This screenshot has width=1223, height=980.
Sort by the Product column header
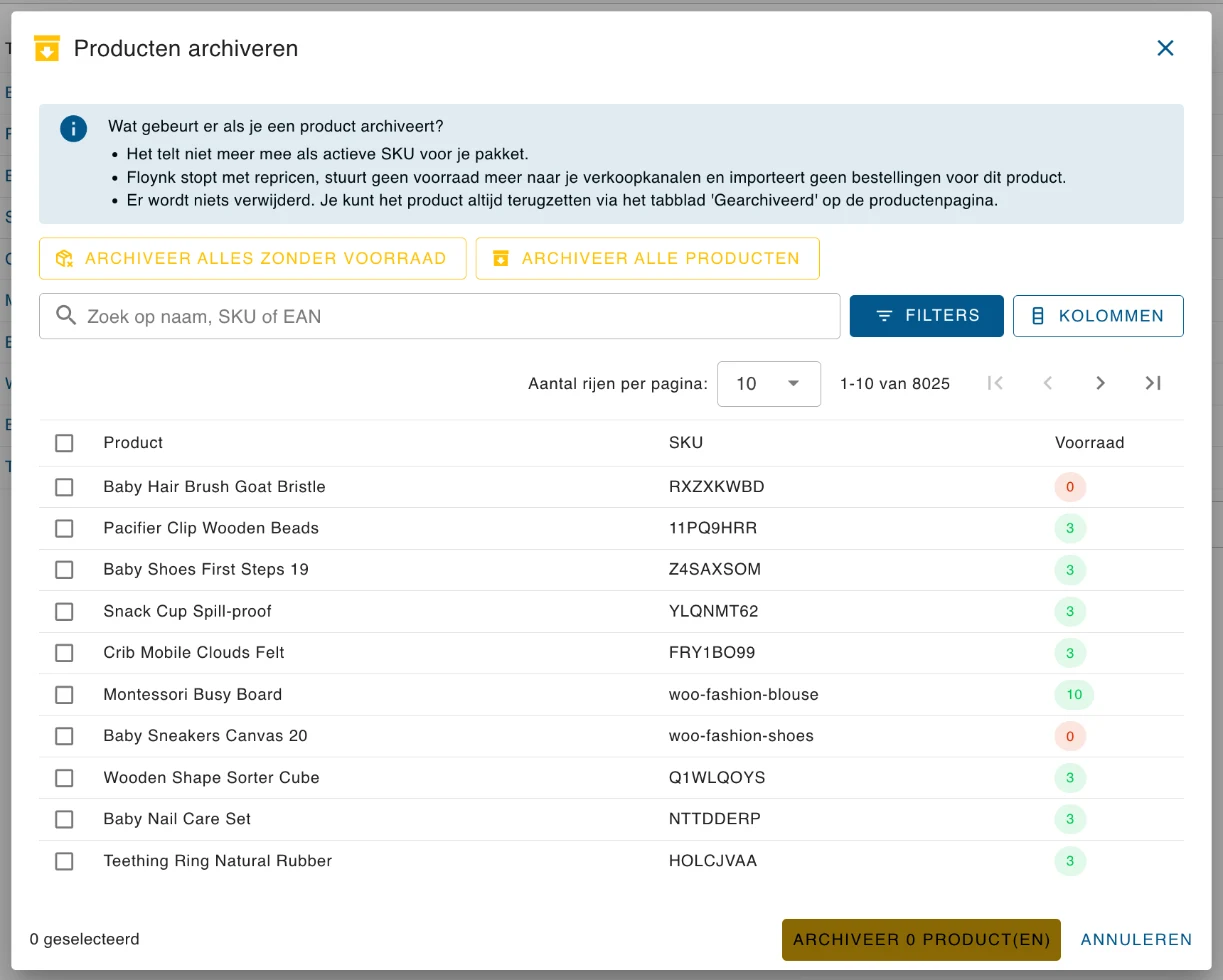(133, 443)
